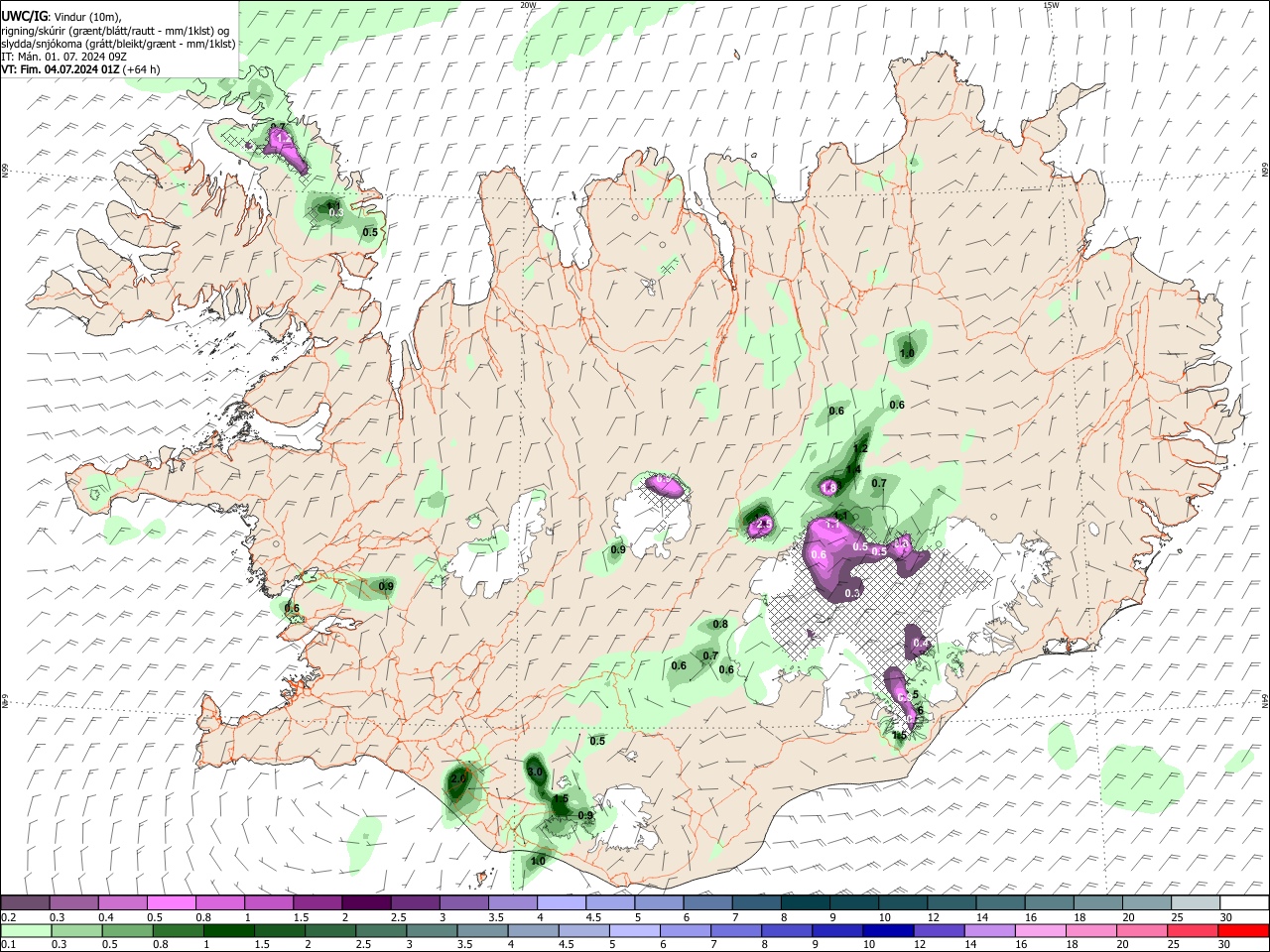1270x952 pixels.
Task: Click the 'UWC/IG: Vindur (10m)' title text
Action: click(x=62, y=16)
